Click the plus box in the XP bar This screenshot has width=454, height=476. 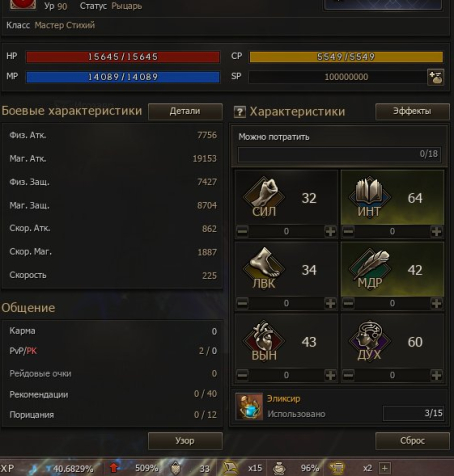(x=385, y=468)
